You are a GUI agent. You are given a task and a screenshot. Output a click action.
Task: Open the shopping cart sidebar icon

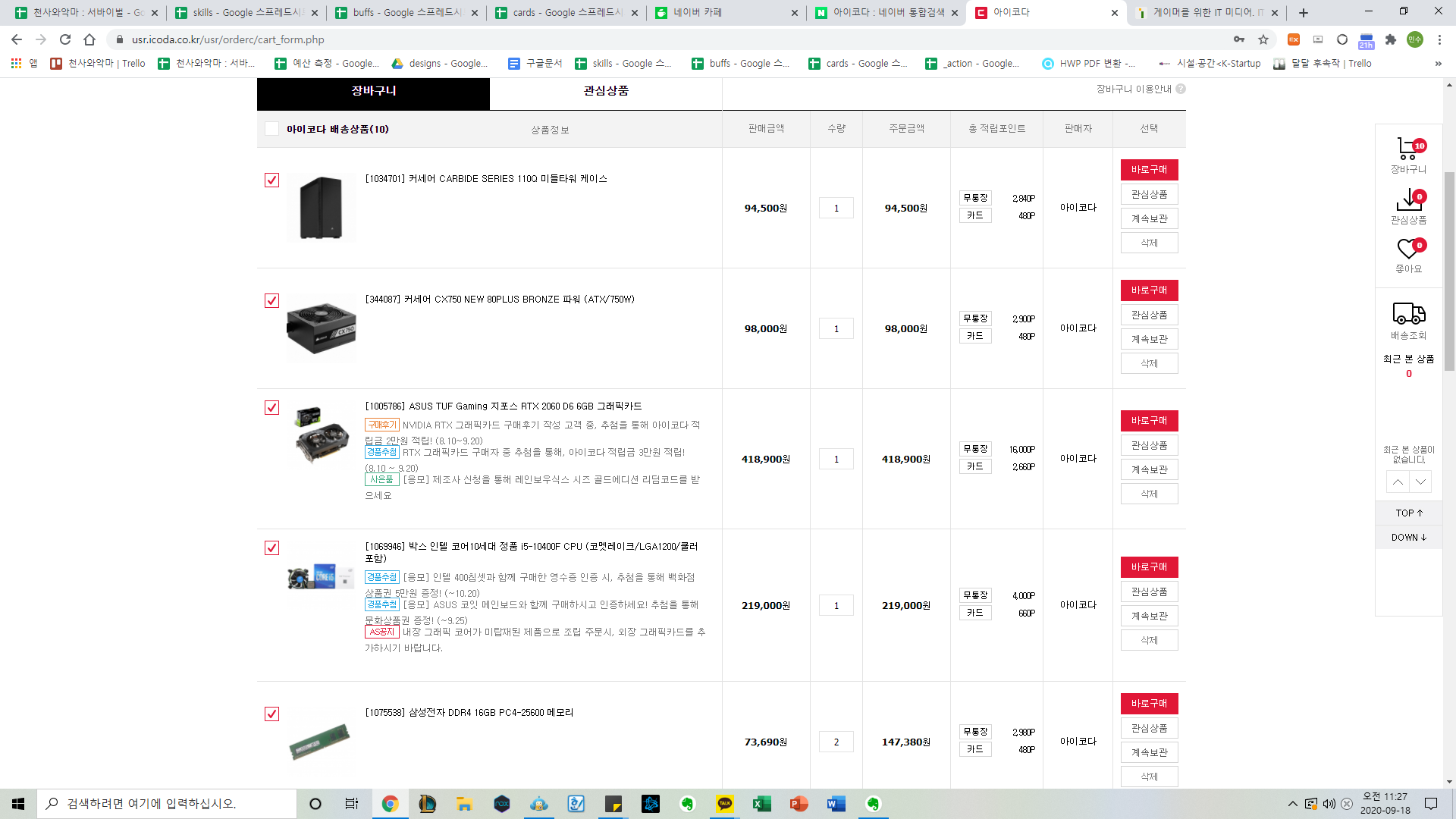(x=1408, y=149)
